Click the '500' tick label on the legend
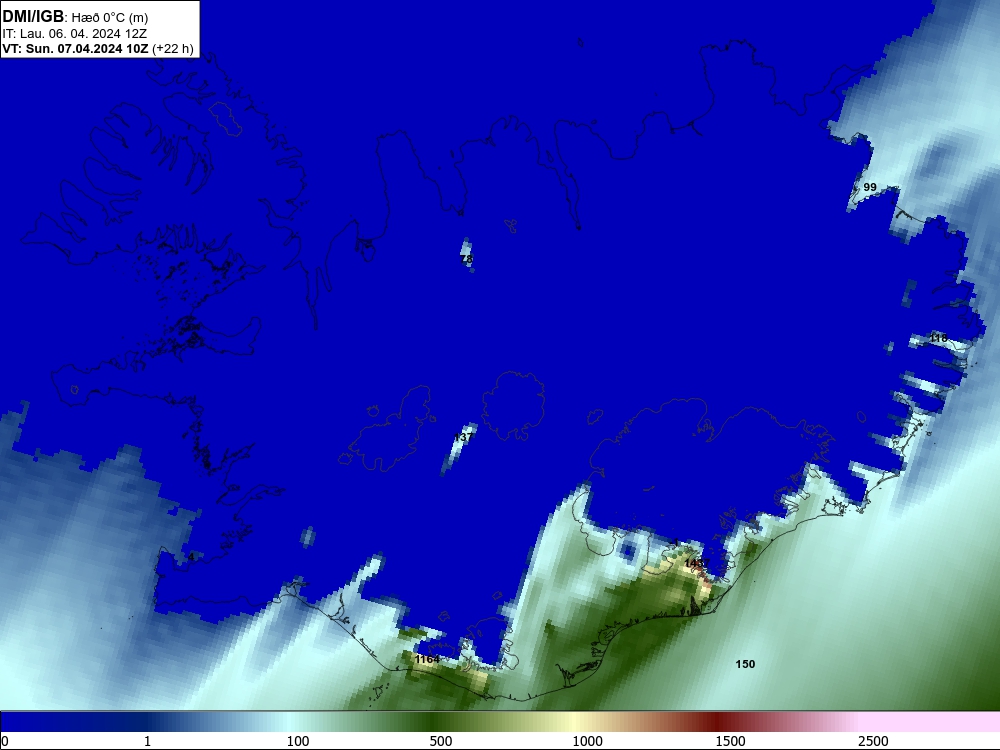Image resolution: width=1000 pixels, height=750 pixels. click(441, 741)
